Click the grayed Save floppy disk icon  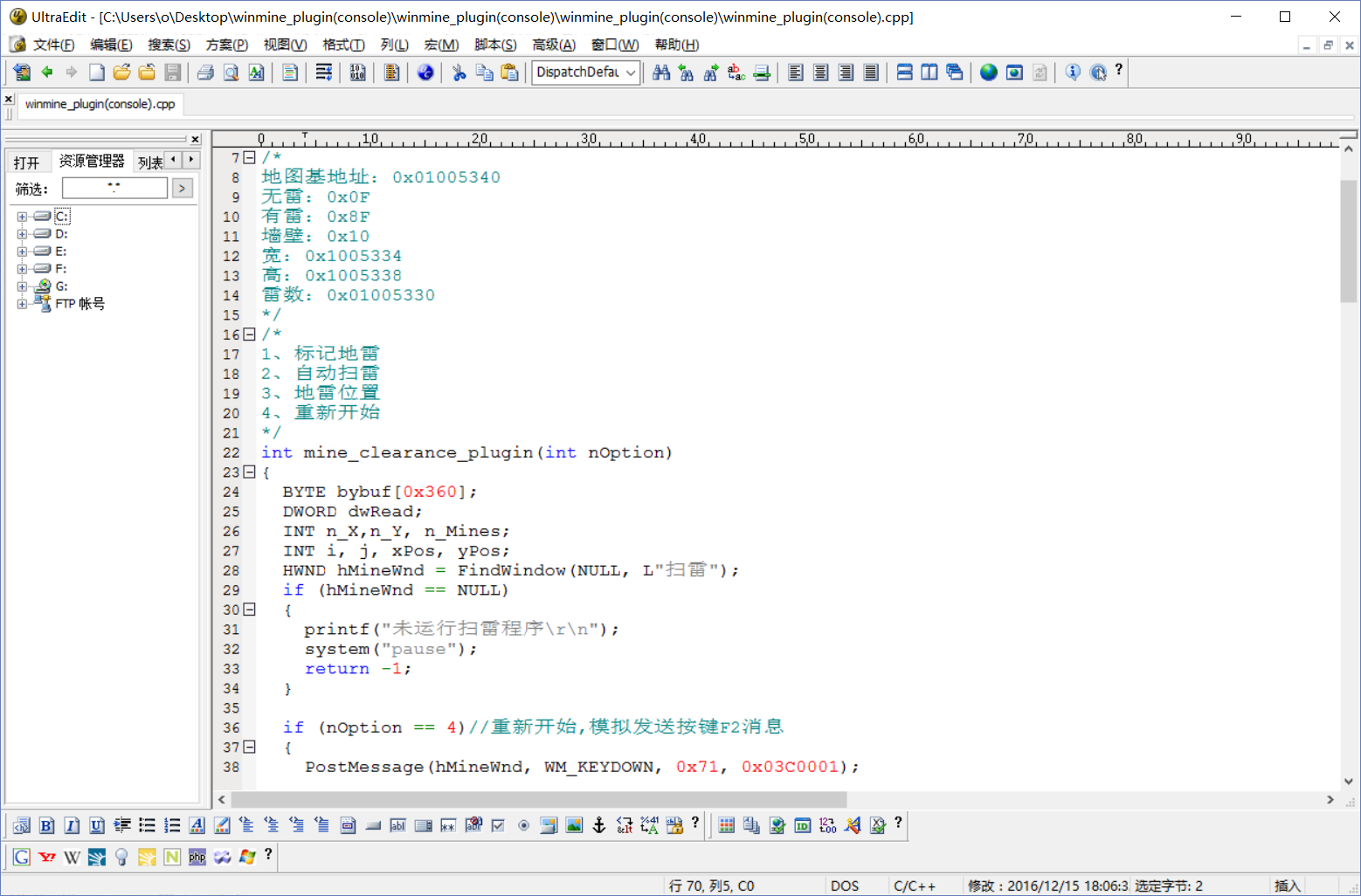click(x=172, y=72)
